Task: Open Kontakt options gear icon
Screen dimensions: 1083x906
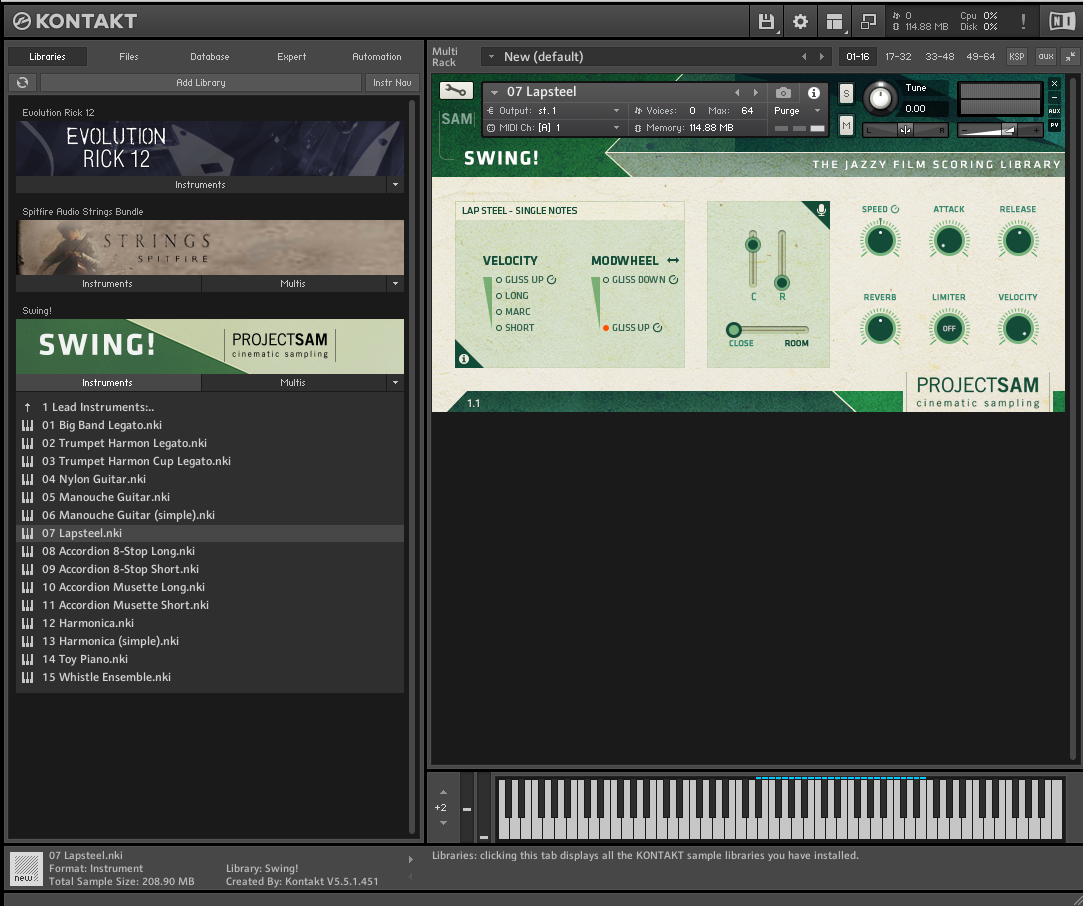Action: [800, 22]
